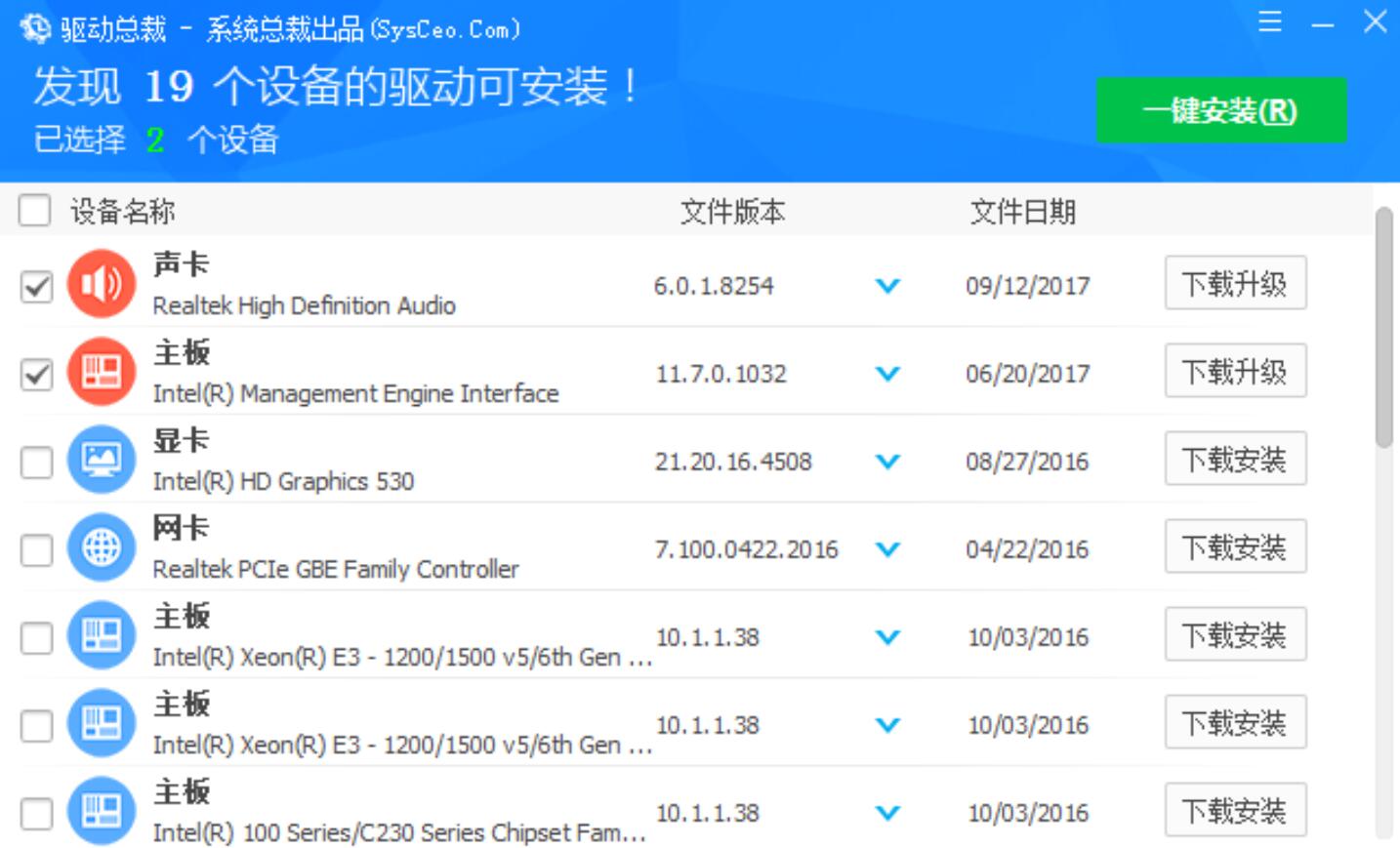
Task: Select the Realtek PCIe GBE Family Controller text
Action: coord(336,569)
